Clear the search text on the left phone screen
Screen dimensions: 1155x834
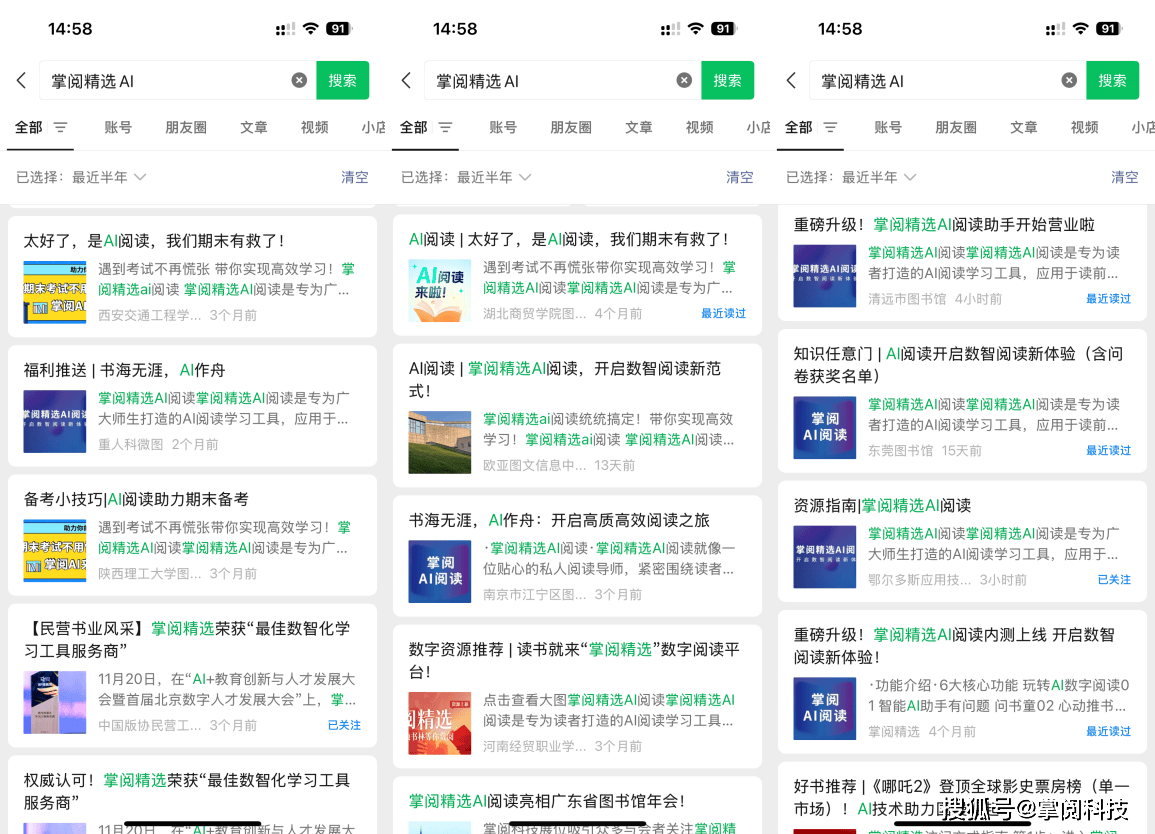(299, 80)
